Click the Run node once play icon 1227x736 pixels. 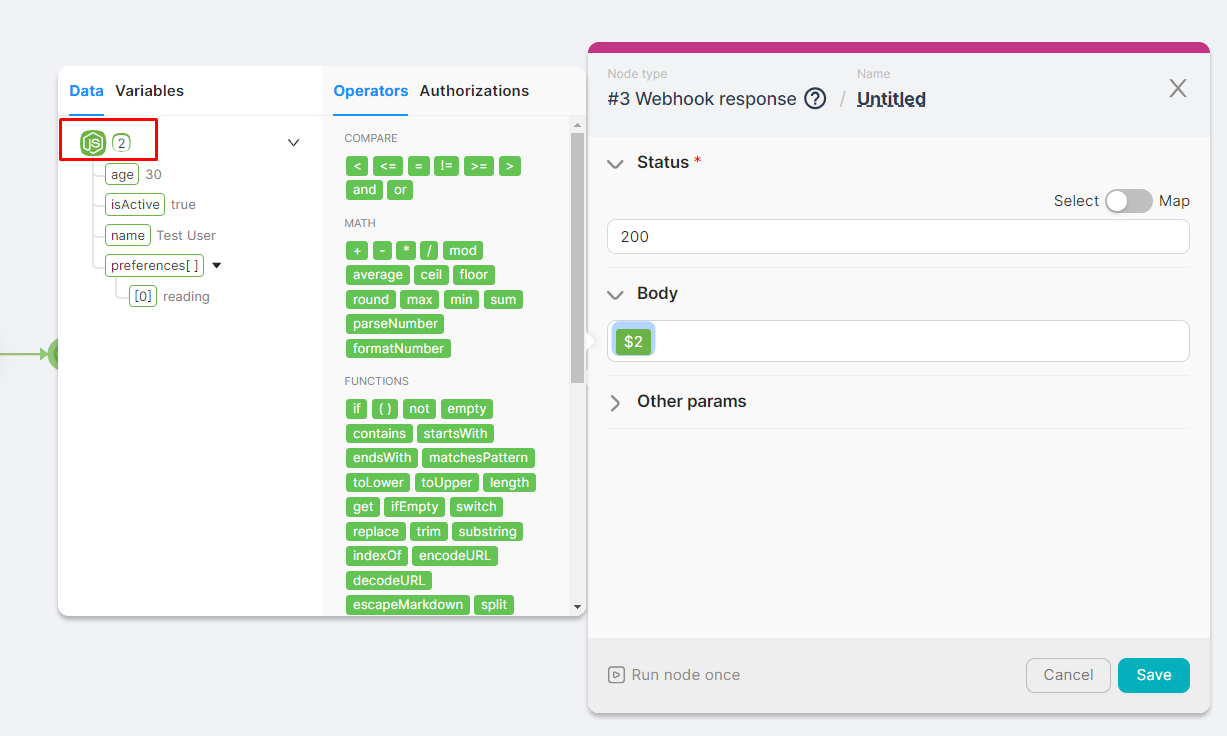click(617, 675)
